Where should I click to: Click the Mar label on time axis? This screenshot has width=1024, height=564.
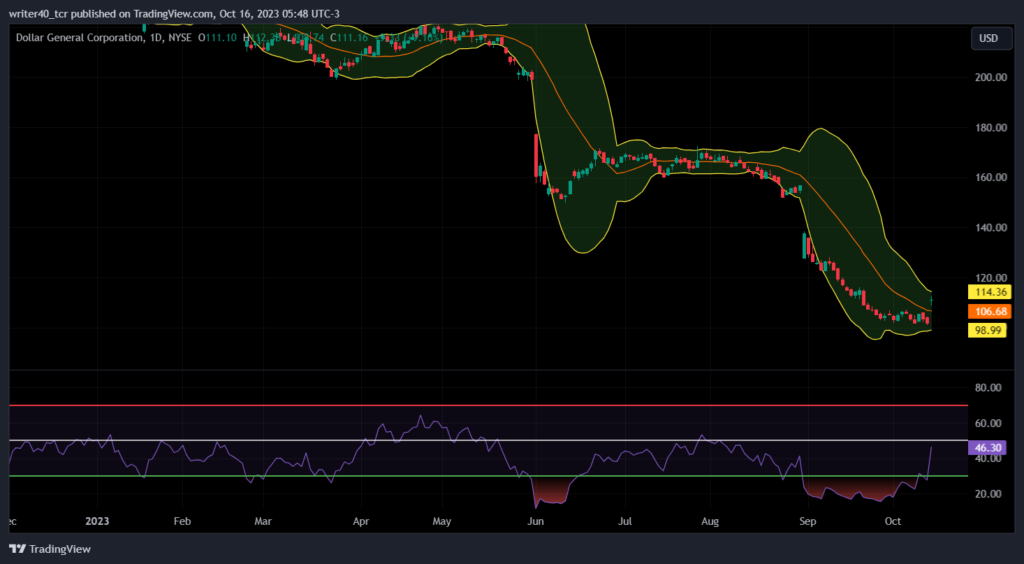(x=263, y=522)
